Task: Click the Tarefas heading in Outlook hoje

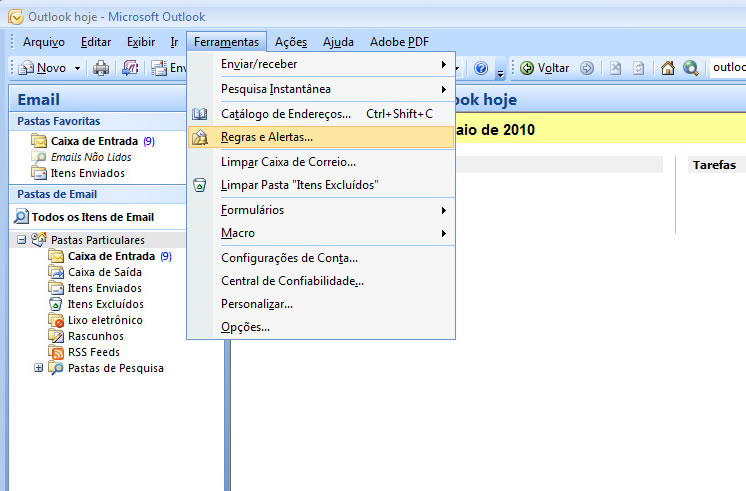Action: pyautogui.click(x=714, y=165)
